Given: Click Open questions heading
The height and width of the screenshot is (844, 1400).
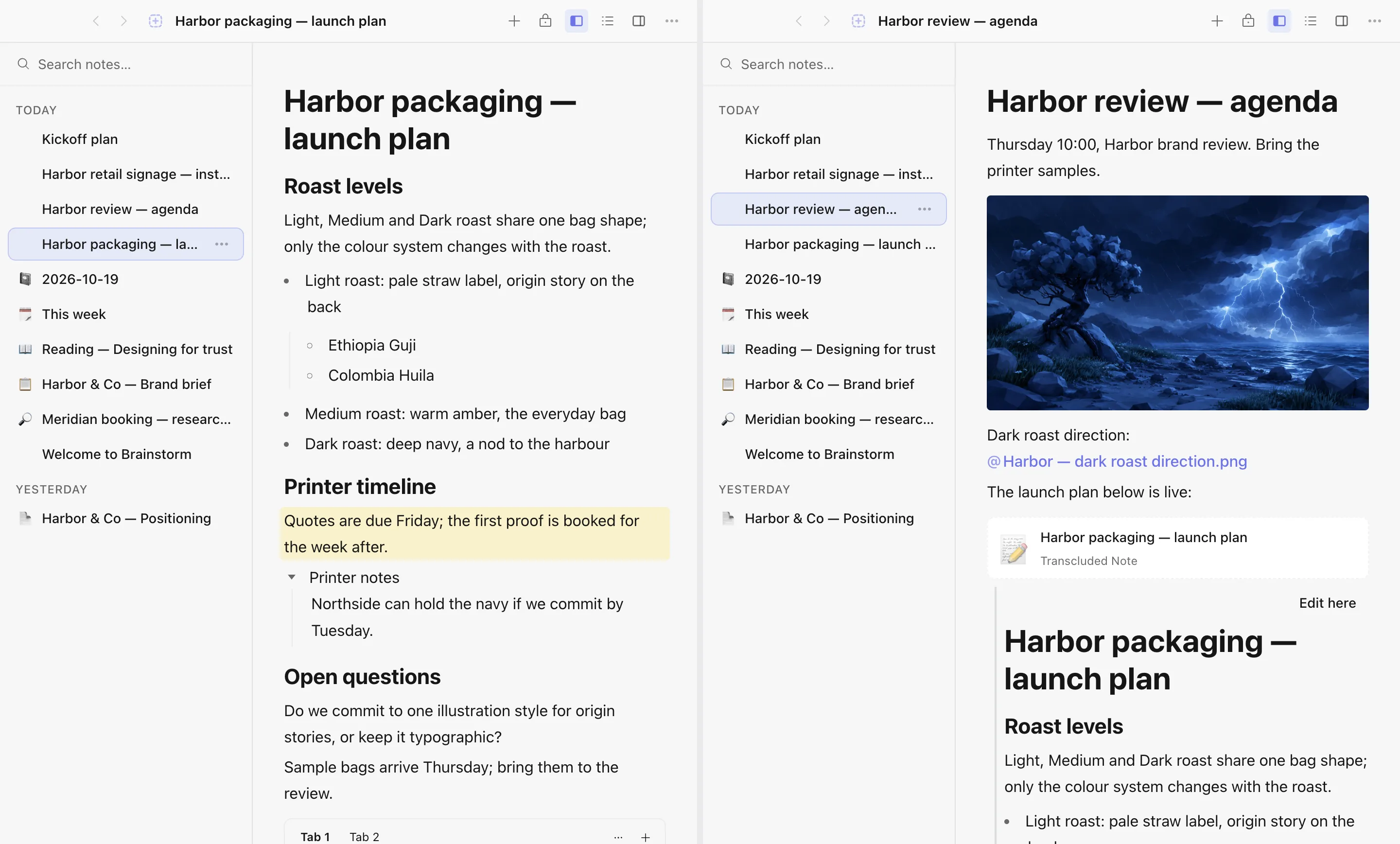Looking at the screenshot, I should [362, 677].
